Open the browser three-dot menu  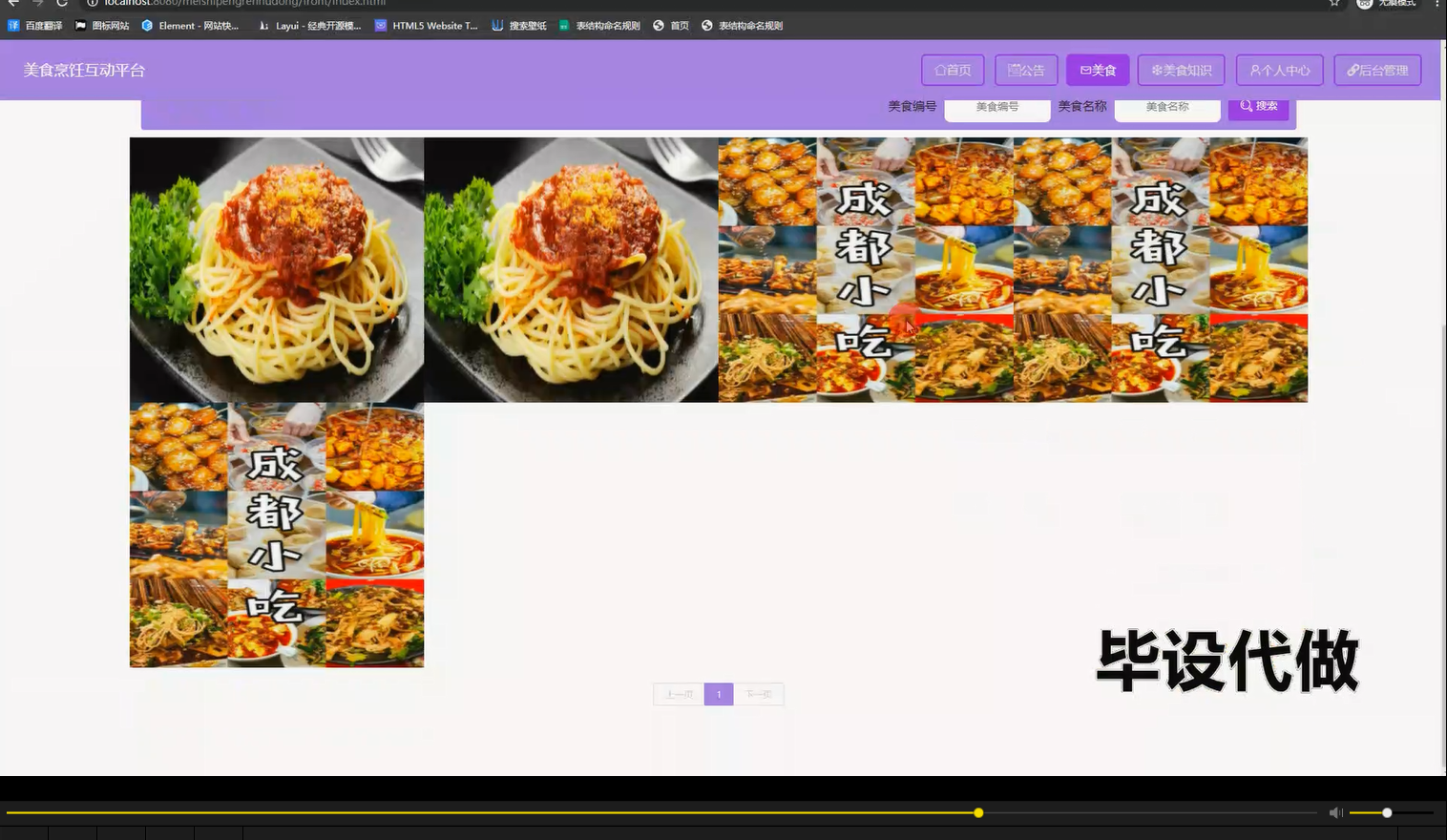(x=1437, y=4)
